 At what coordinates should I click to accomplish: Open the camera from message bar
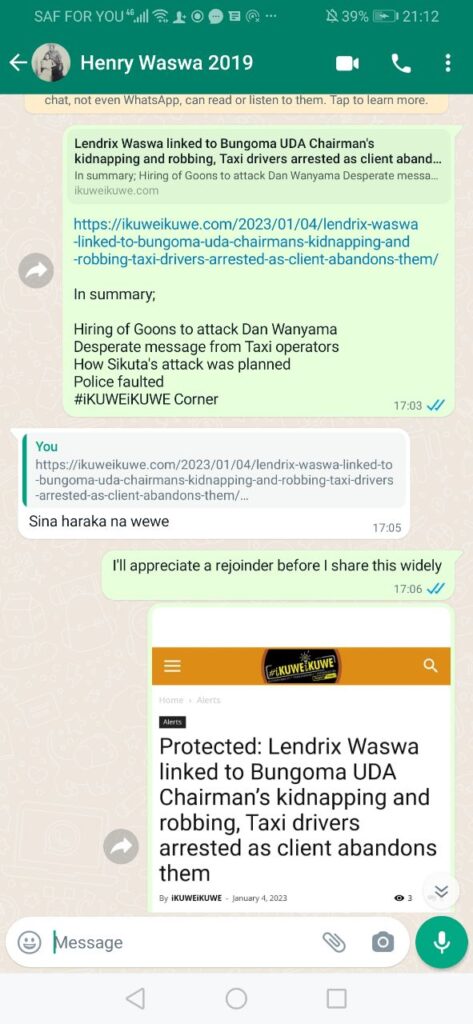tap(383, 942)
